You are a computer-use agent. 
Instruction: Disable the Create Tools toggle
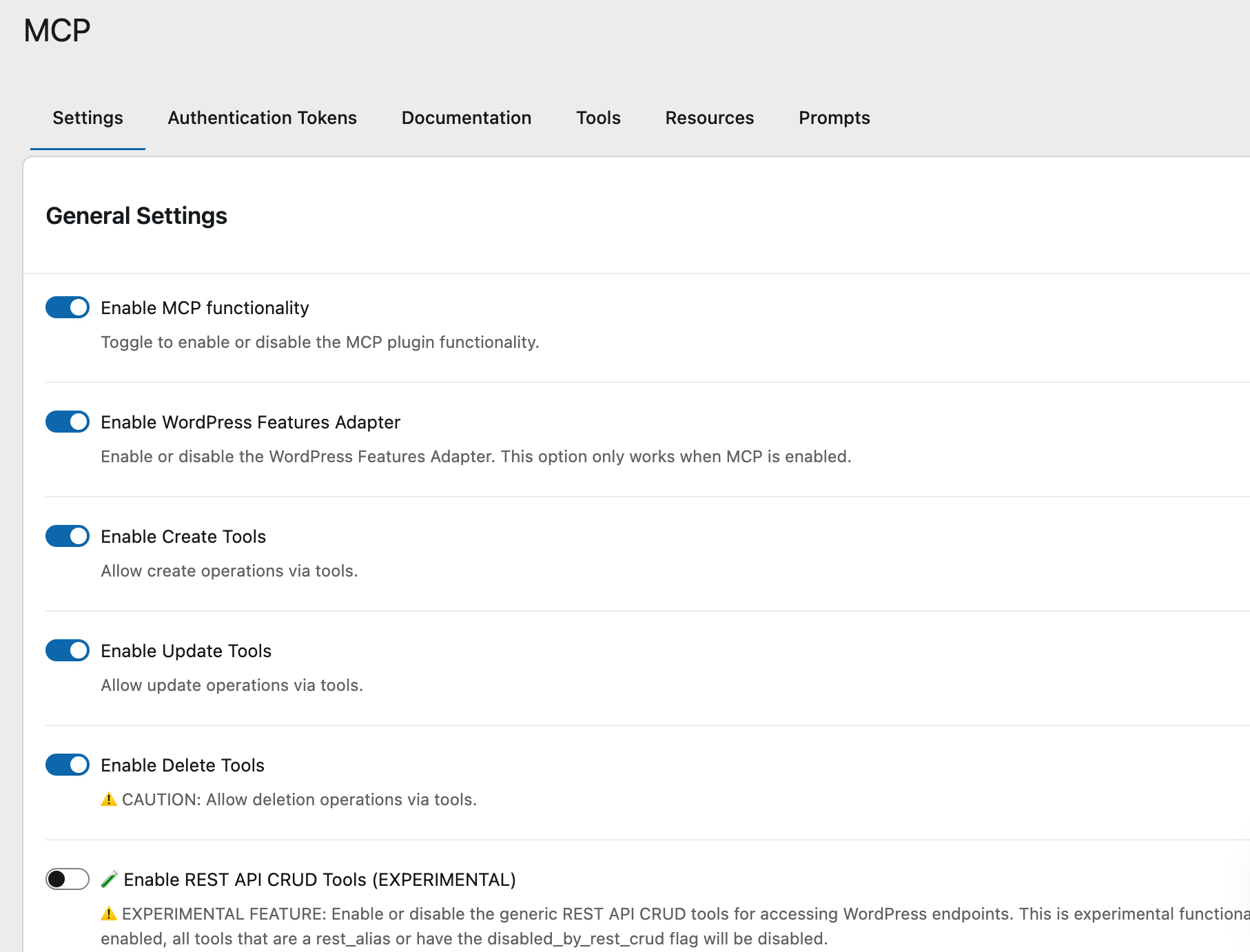click(67, 535)
